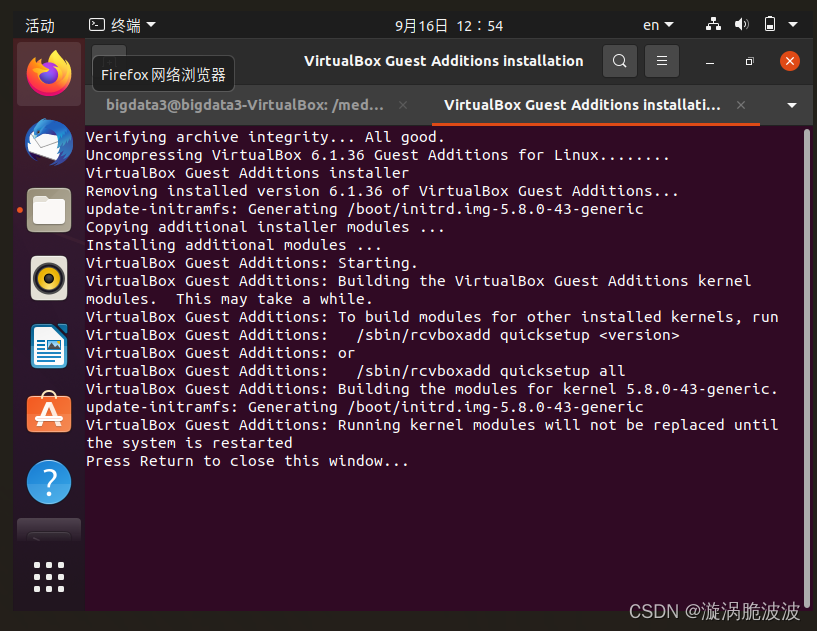Launch Thunderbird mail from dock
Screen dimensions: 817x631
pyautogui.click(x=49, y=142)
